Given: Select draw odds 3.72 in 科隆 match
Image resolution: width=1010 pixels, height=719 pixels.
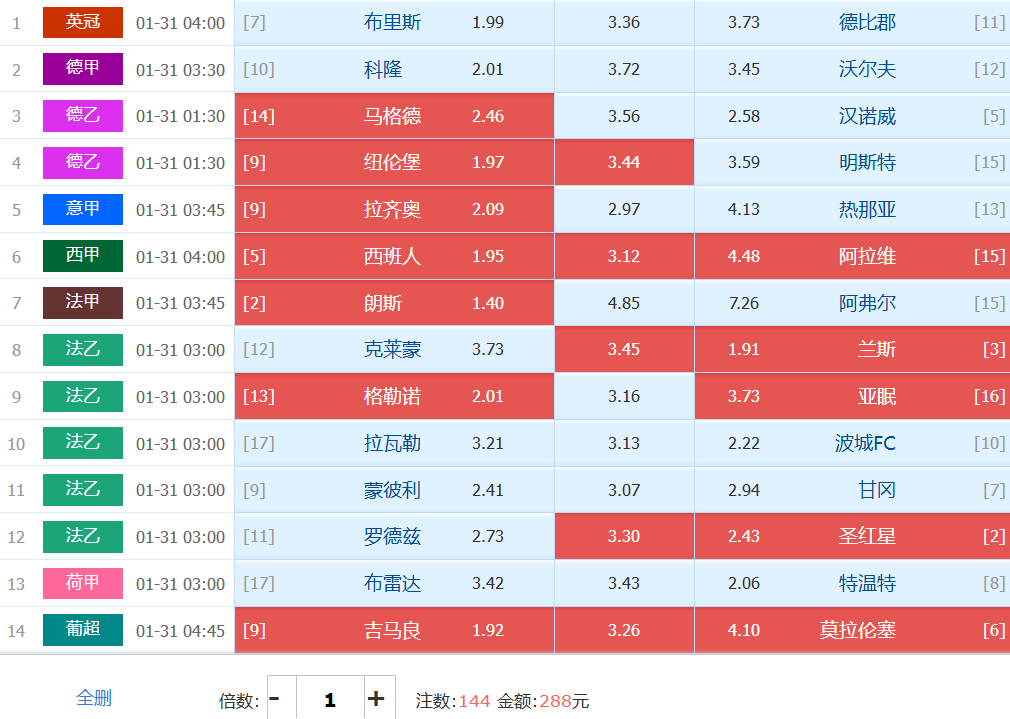Looking at the screenshot, I should point(623,69).
